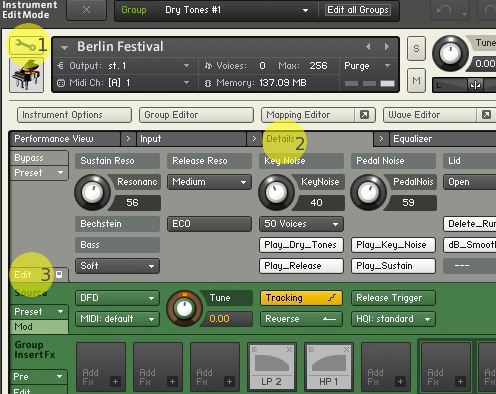496x394 pixels.
Task: Click the grand piano instrument thumbnail
Action: pyautogui.click(x=27, y=74)
